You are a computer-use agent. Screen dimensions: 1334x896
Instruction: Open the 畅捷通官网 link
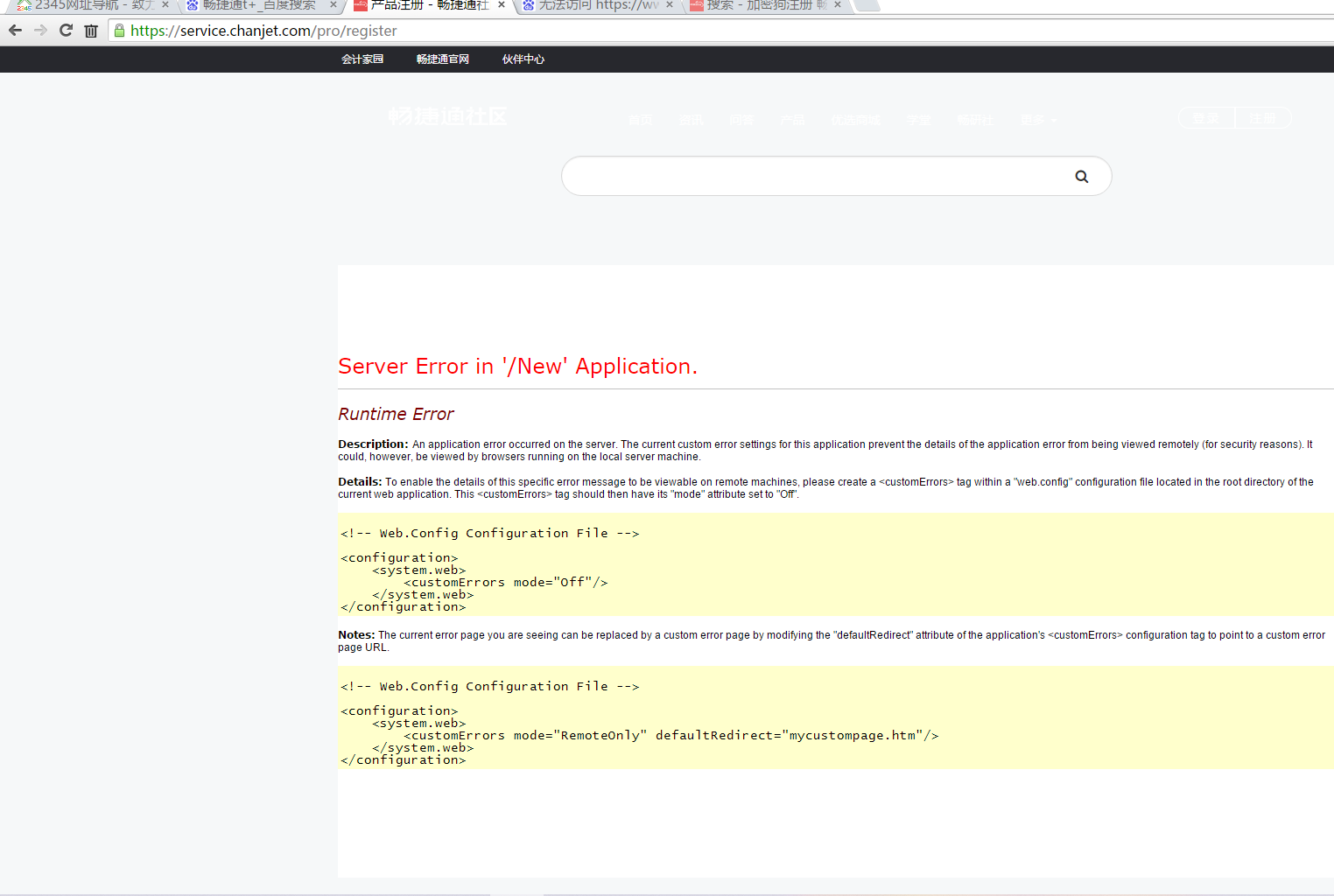(x=443, y=59)
